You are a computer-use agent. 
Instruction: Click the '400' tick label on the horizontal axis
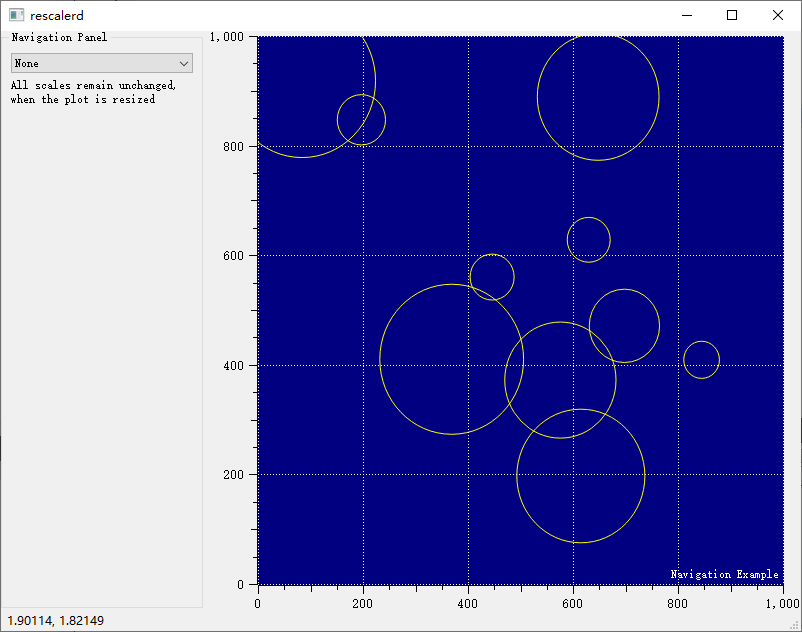468,604
